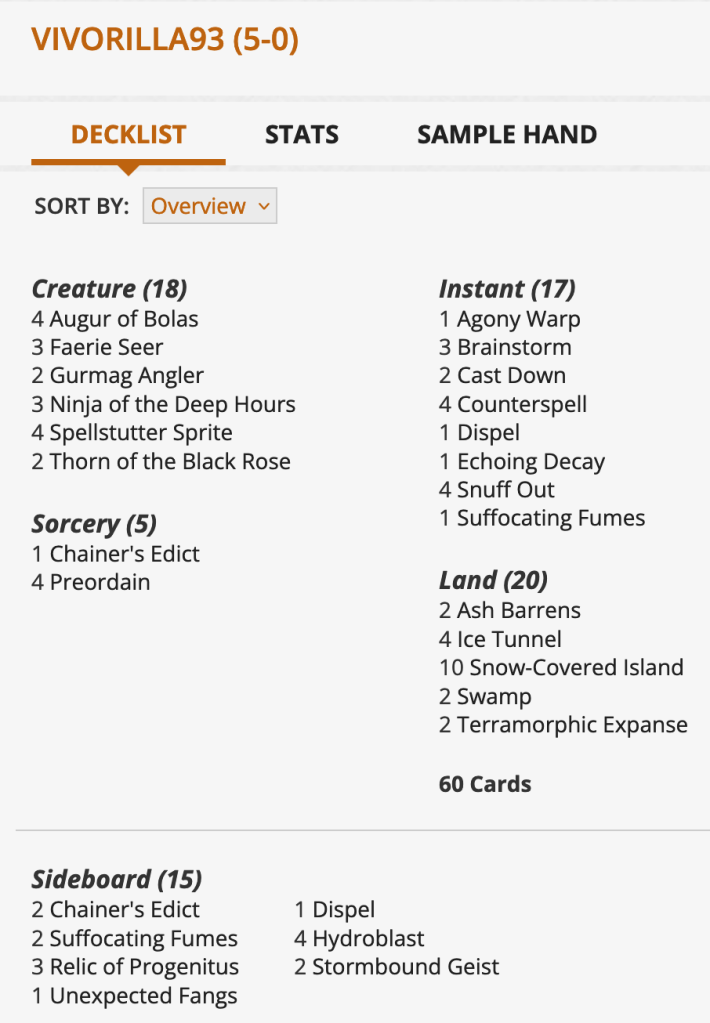Open the Sort By Overview dropdown
Screen dimensions: 710x1023
[209, 206]
